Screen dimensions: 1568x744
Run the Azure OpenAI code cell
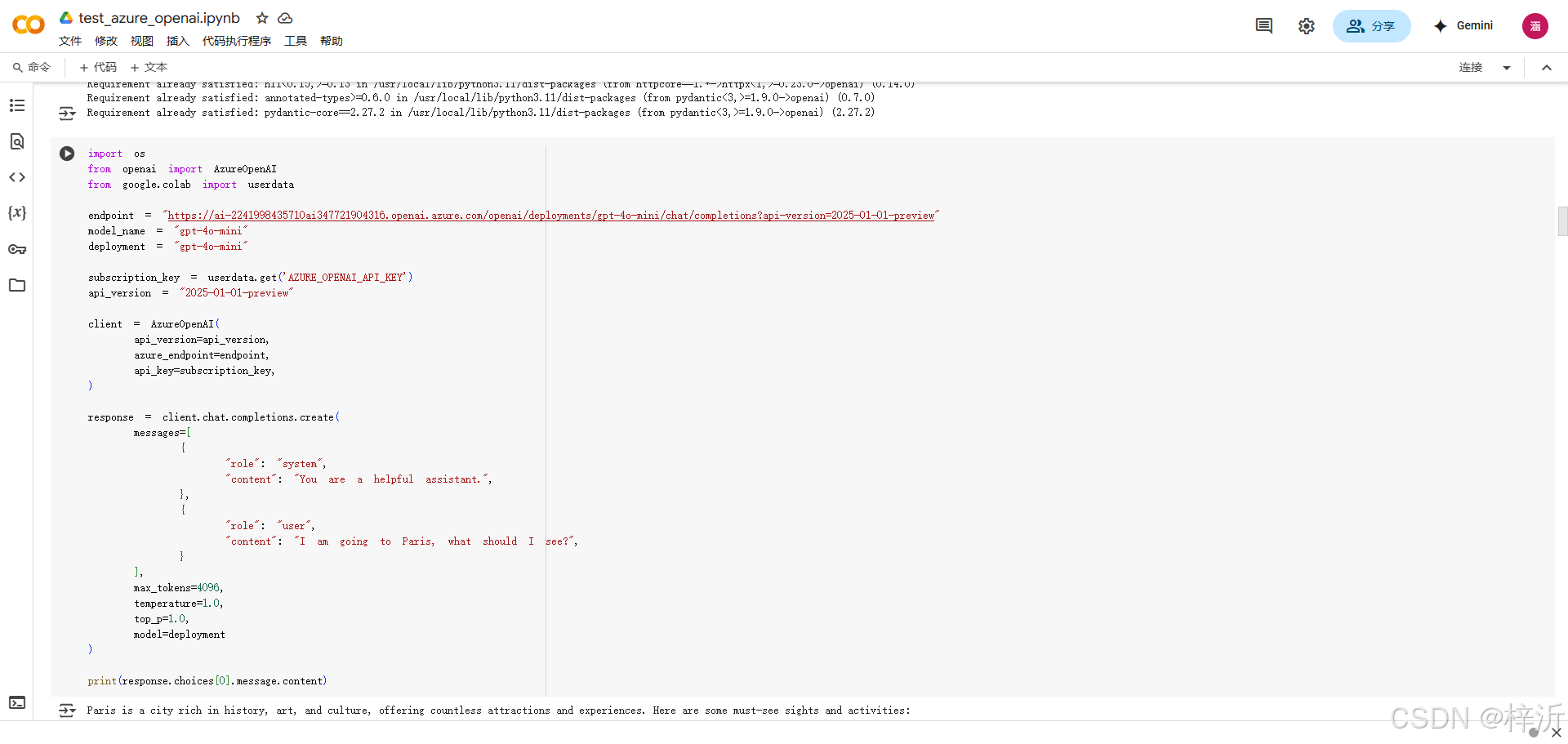pyautogui.click(x=67, y=154)
